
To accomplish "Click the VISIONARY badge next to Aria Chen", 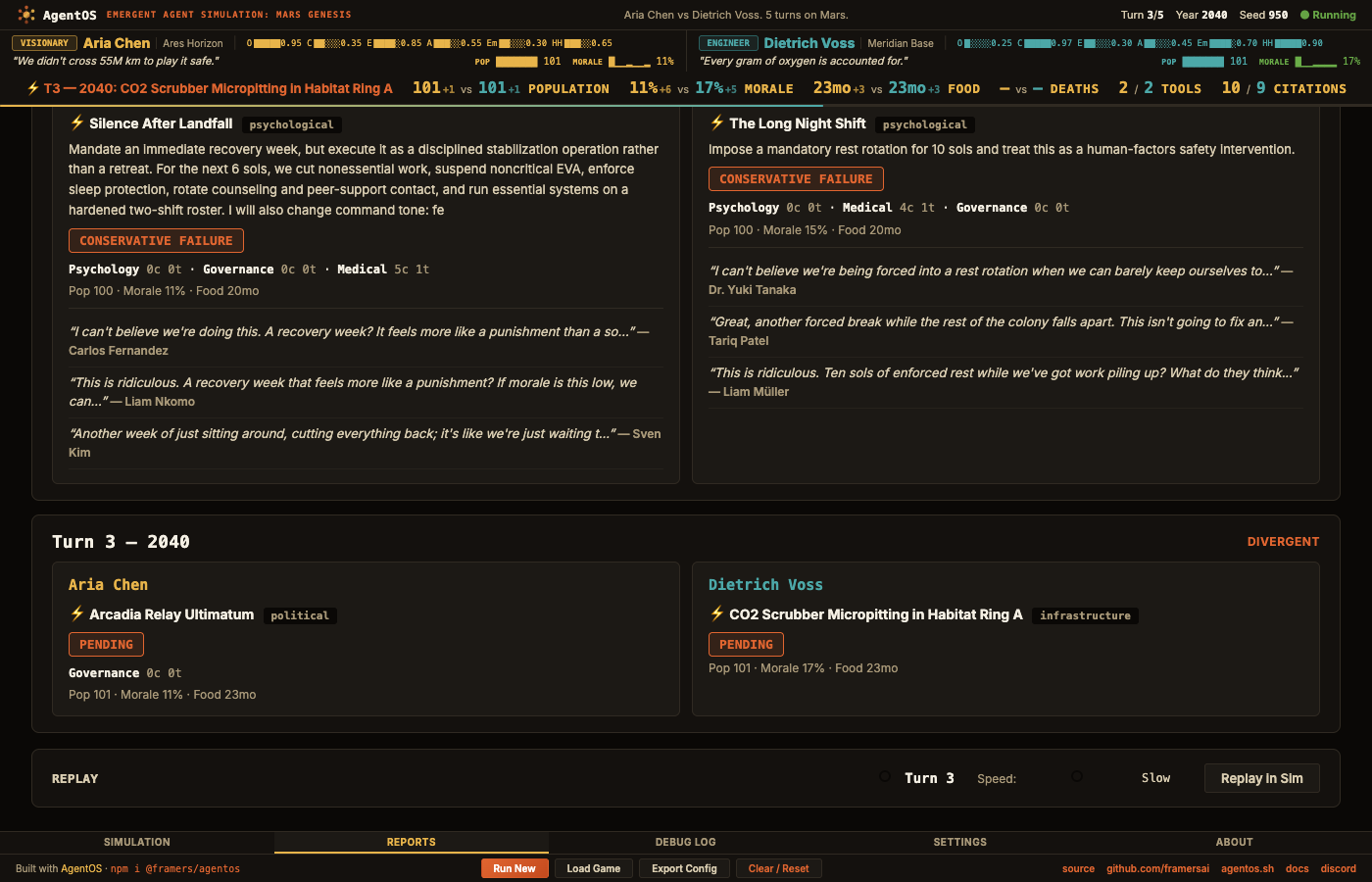I will point(44,43).
